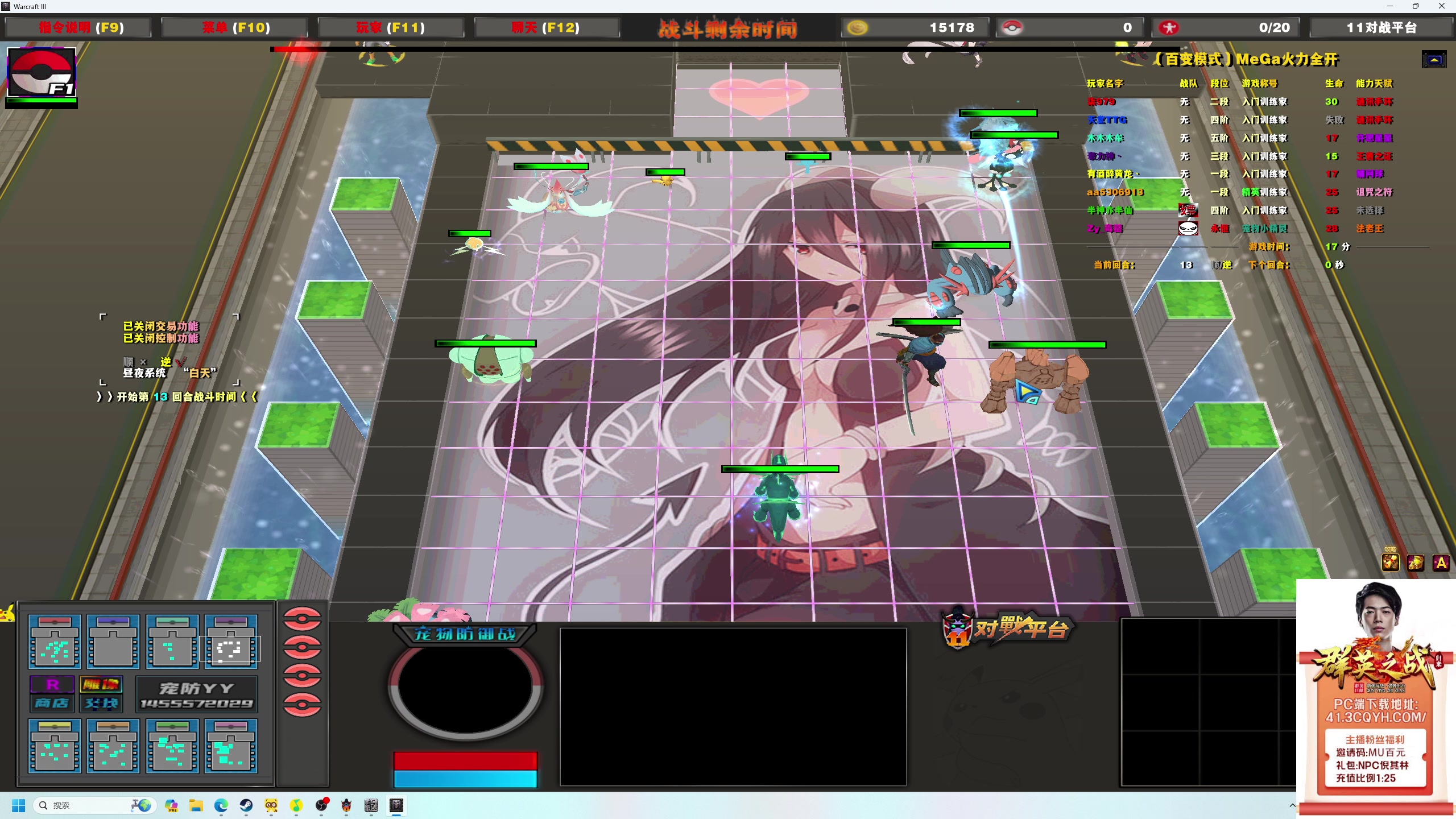Click the Steam icon in the taskbar
This screenshot has height=819, width=1456.
click(x=246, y=805)
